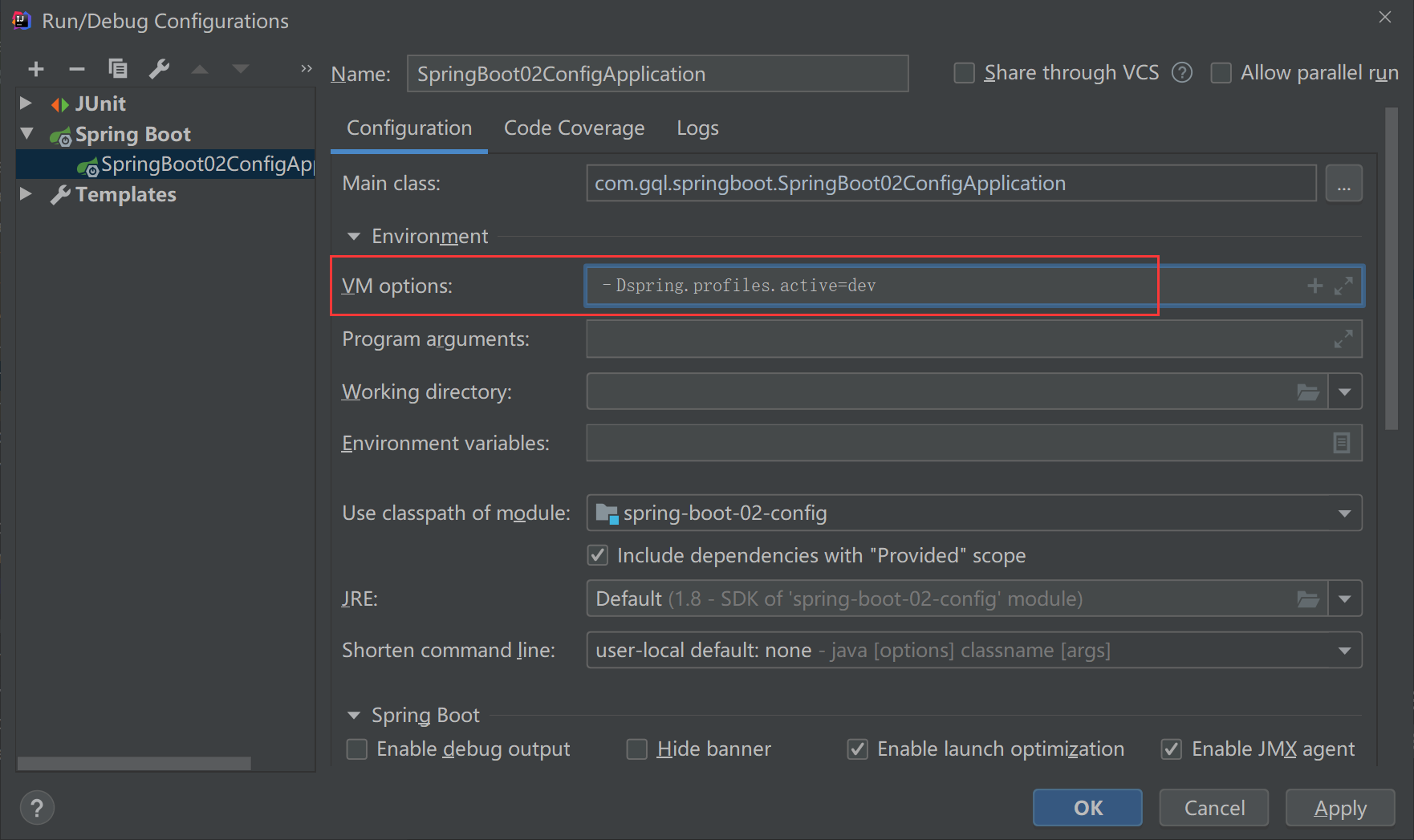This screenshot has width=1414, height=840.
Task: Move configuration down arrow
Action: pos(241,70)
